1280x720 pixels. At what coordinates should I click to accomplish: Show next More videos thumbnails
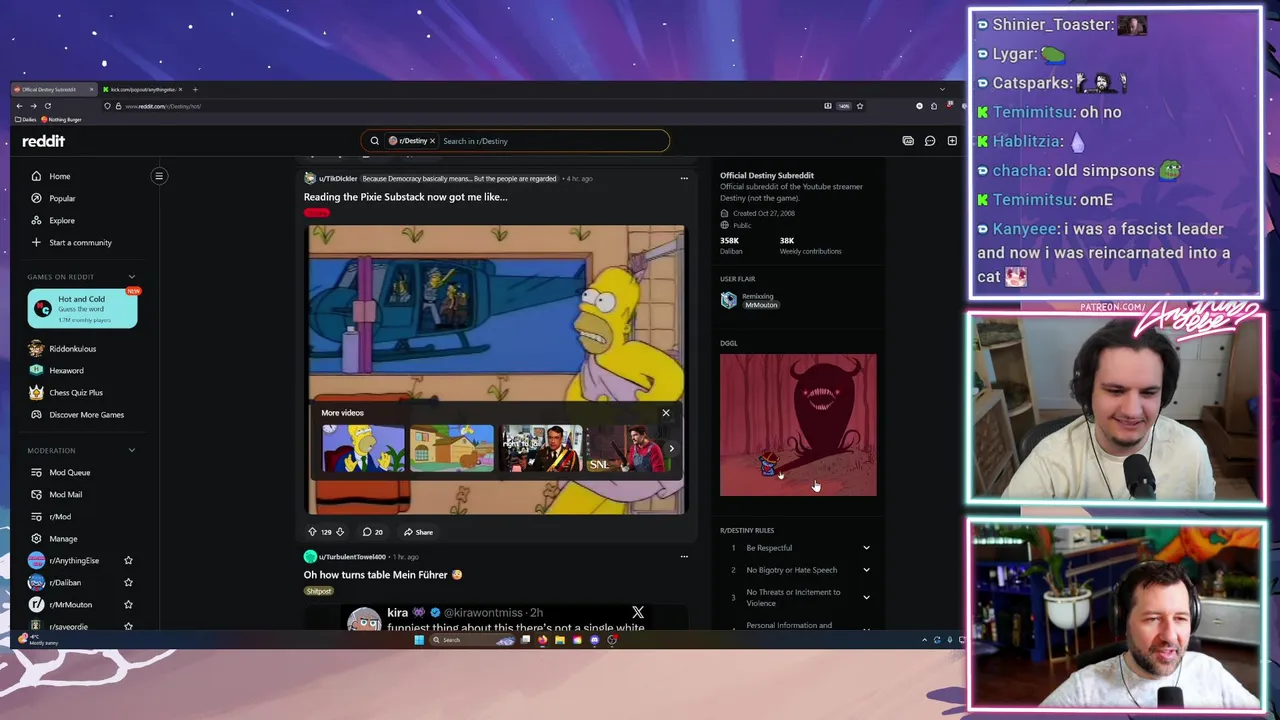[671, 449]
